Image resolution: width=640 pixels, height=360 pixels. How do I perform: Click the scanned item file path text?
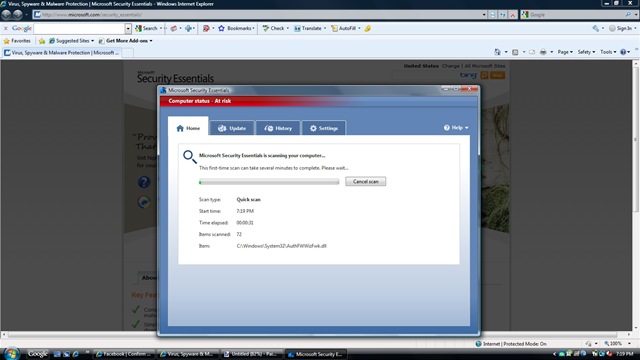tap(282, 246)
